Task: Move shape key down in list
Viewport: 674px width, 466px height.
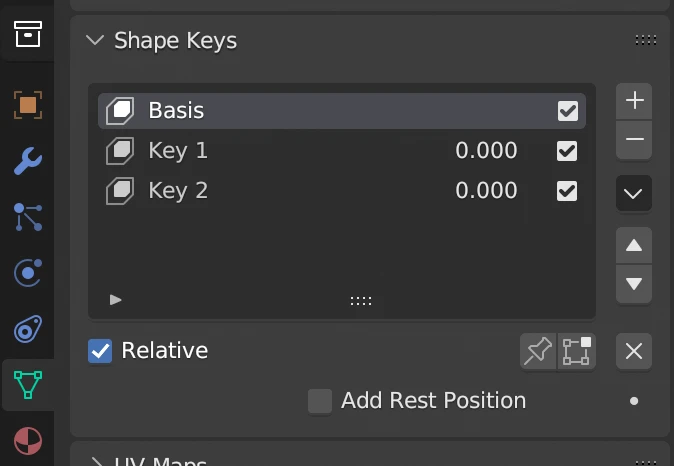Action: coord(634,283)
